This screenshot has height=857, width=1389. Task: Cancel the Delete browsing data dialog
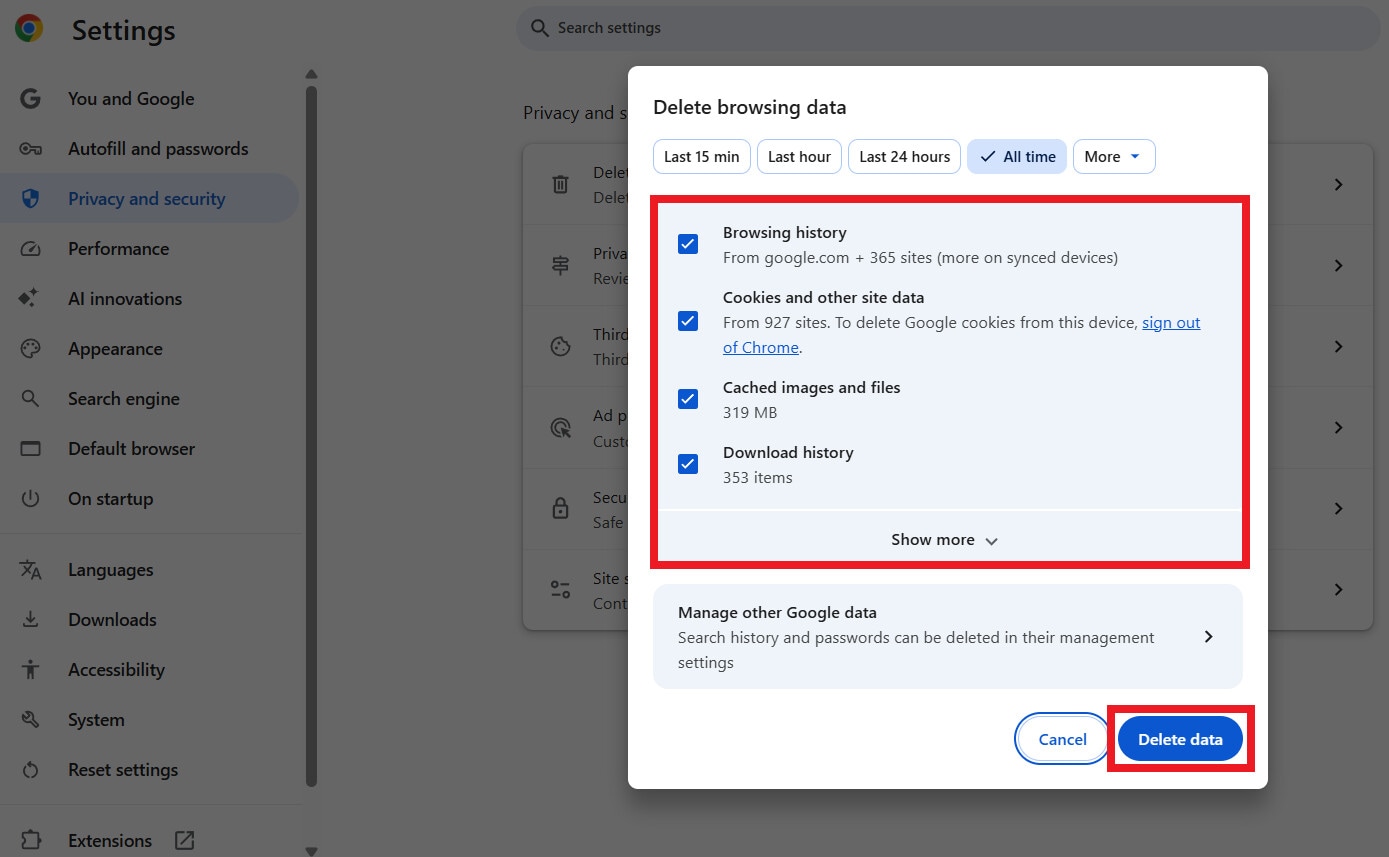coord(1062,740)
